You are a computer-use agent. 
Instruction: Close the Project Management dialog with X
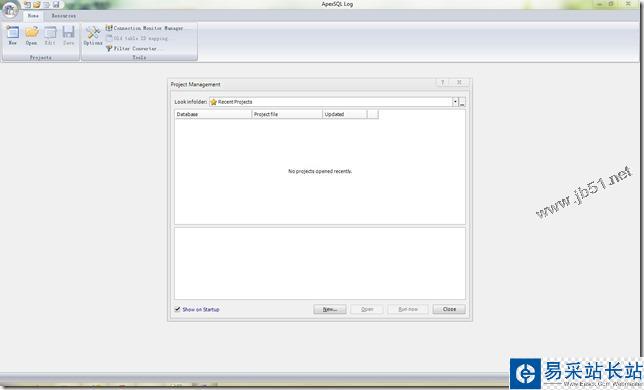pyautogui.click(x=459, y=83)
